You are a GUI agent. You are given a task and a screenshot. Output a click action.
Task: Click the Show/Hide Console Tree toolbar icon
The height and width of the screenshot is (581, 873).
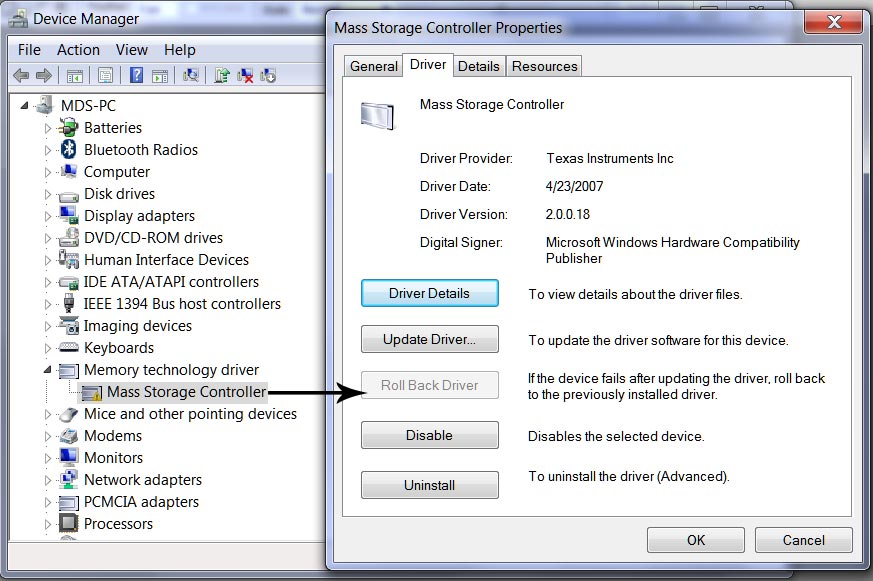click(x=73, y=75)
